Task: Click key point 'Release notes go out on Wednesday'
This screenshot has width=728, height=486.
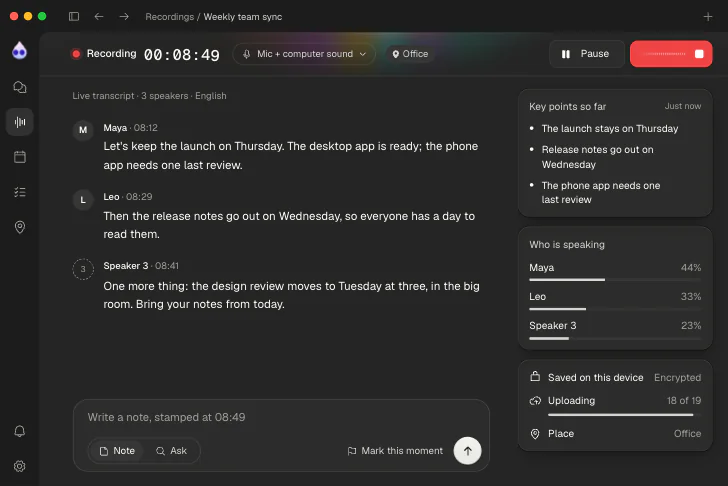Action: (x=597, y=157)
